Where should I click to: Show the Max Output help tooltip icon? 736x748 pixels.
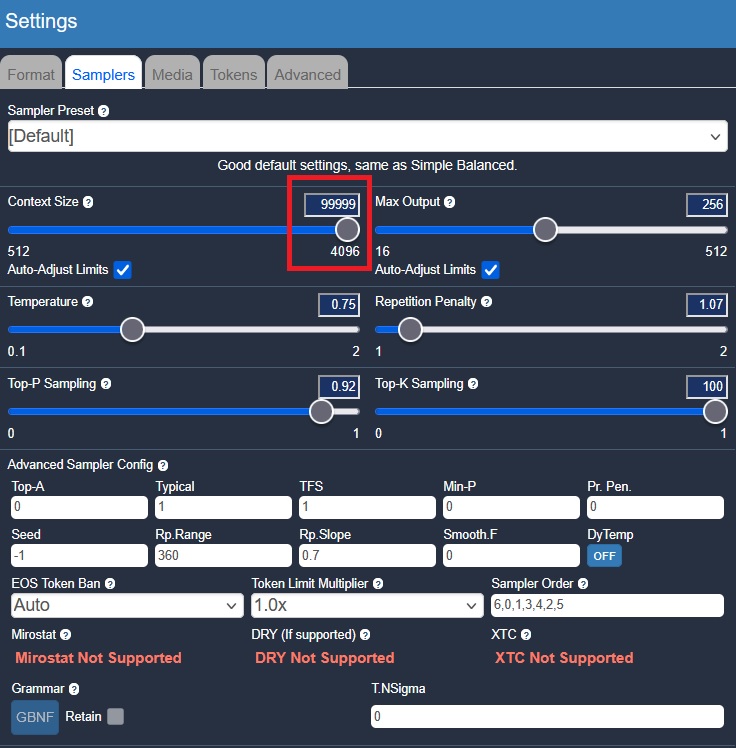[449, 202]
